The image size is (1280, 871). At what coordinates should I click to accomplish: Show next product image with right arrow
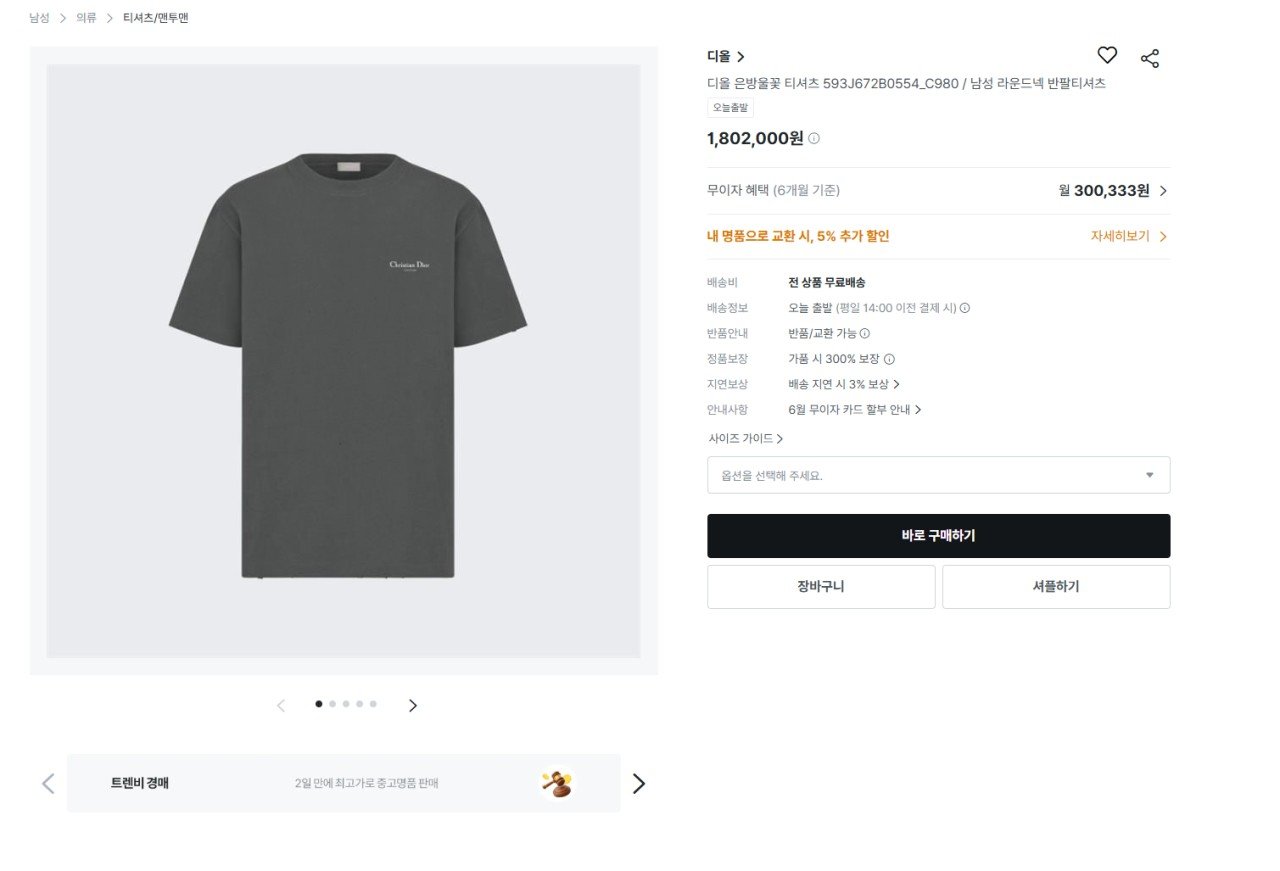tap(413, 705)
